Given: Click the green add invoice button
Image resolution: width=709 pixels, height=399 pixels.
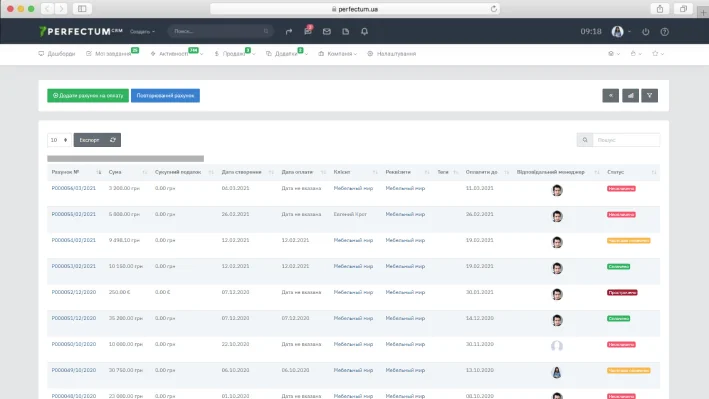Looking at the screenshot, I should point(88,95).
